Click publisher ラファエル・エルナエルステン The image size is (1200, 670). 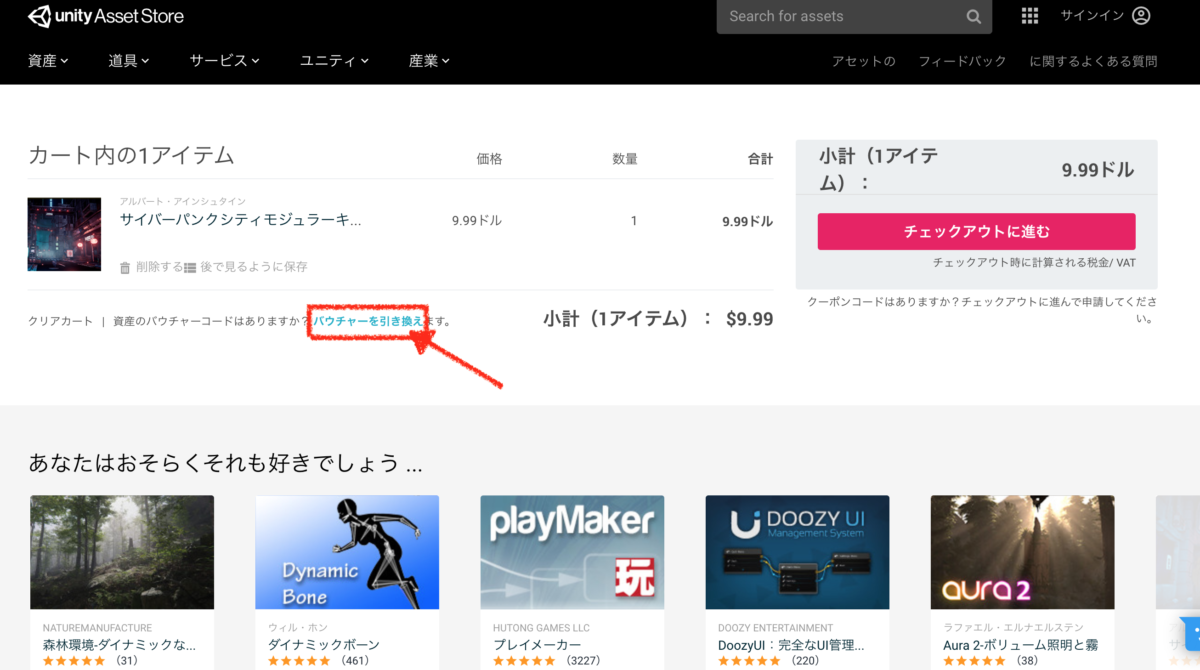(x=1012, y=629)
